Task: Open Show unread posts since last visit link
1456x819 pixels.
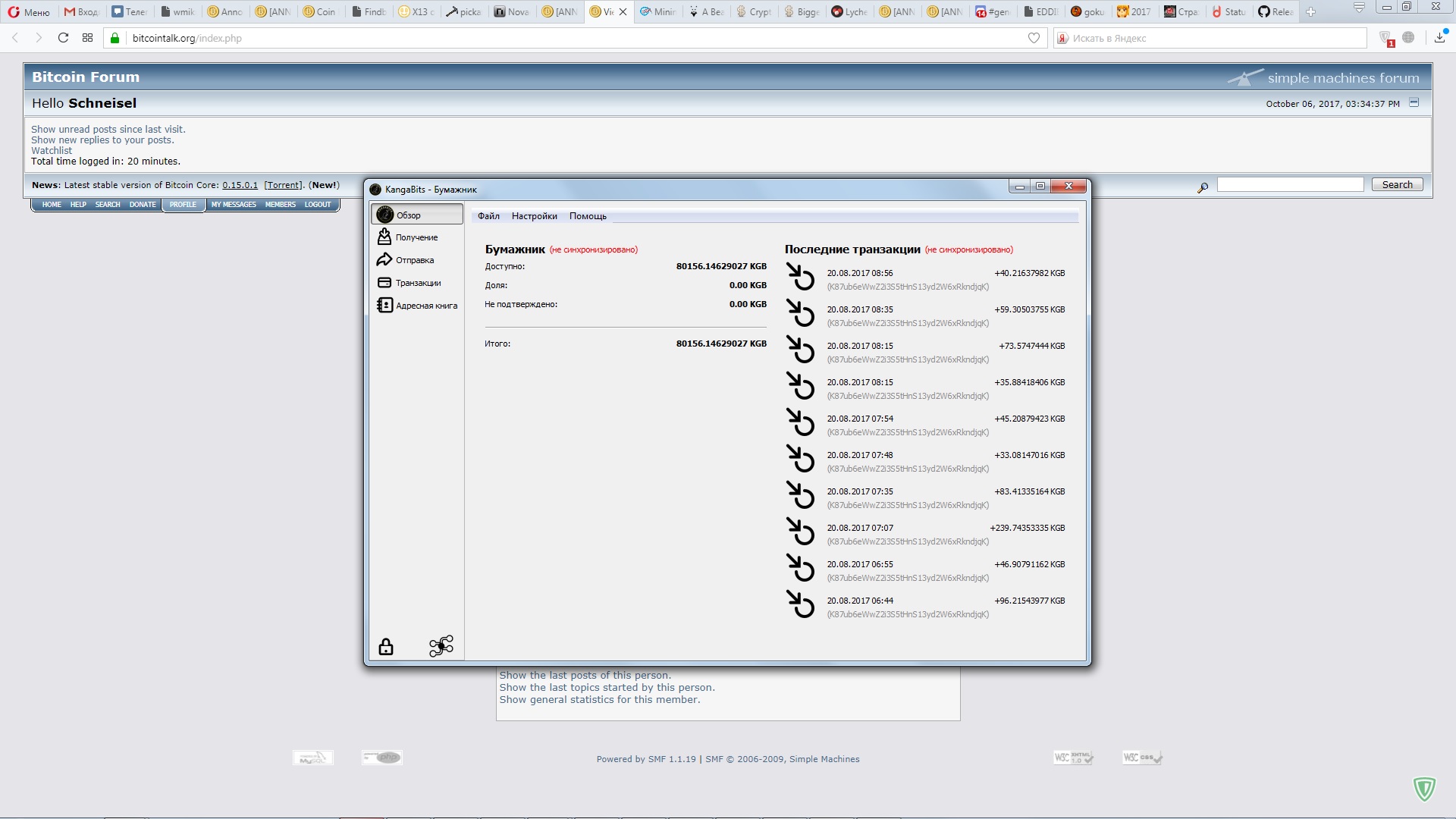Action: click(x=108, y=130)
